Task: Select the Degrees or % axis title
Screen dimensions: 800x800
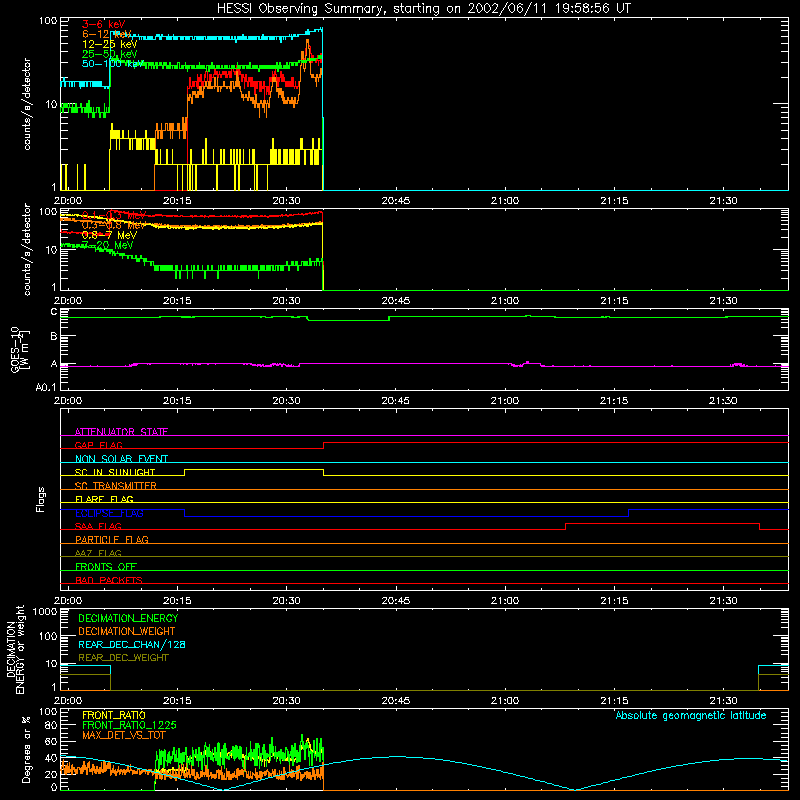Action: pyautogui.click(x=26, y=749)
